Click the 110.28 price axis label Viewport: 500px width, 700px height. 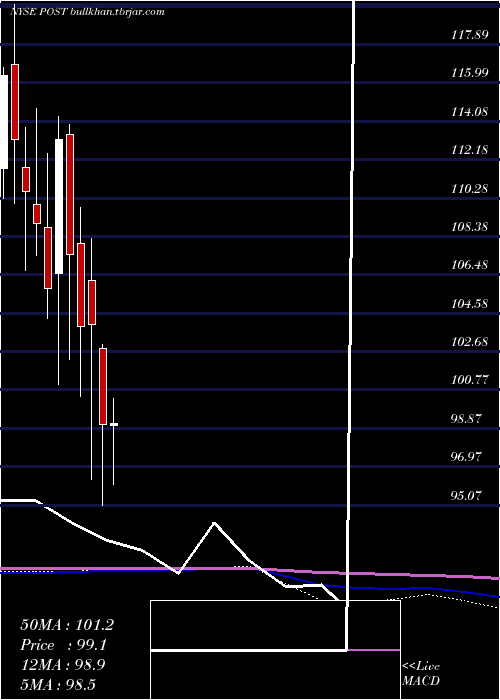470,188
